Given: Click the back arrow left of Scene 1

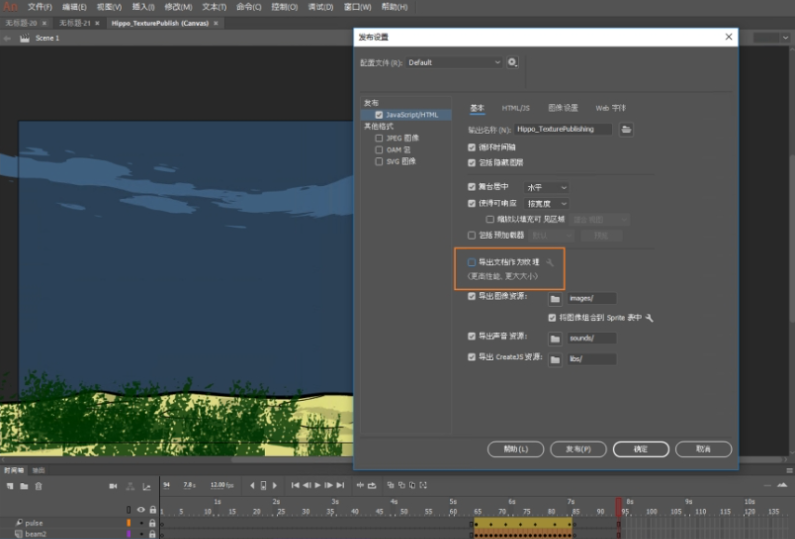Looking at the screenshot, I should (x=7, y=38).
